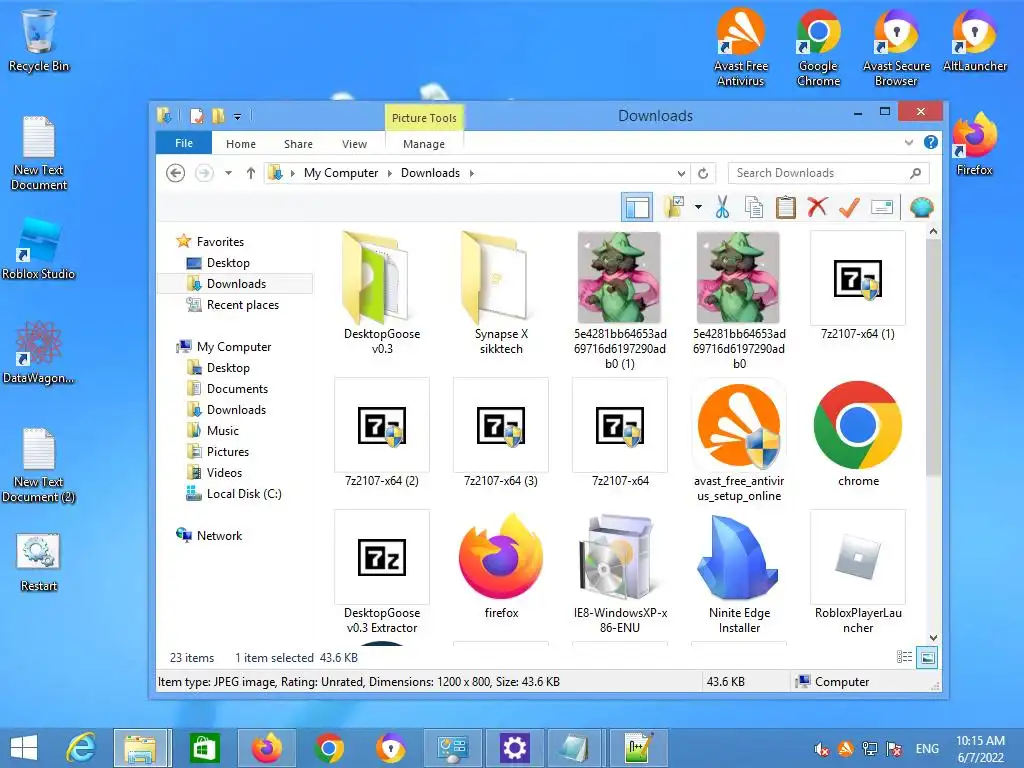This screenshot has width=1024, height=768.
Task: Select the RobloxPlayerLauncher file
Action: (x=857, y=573)
